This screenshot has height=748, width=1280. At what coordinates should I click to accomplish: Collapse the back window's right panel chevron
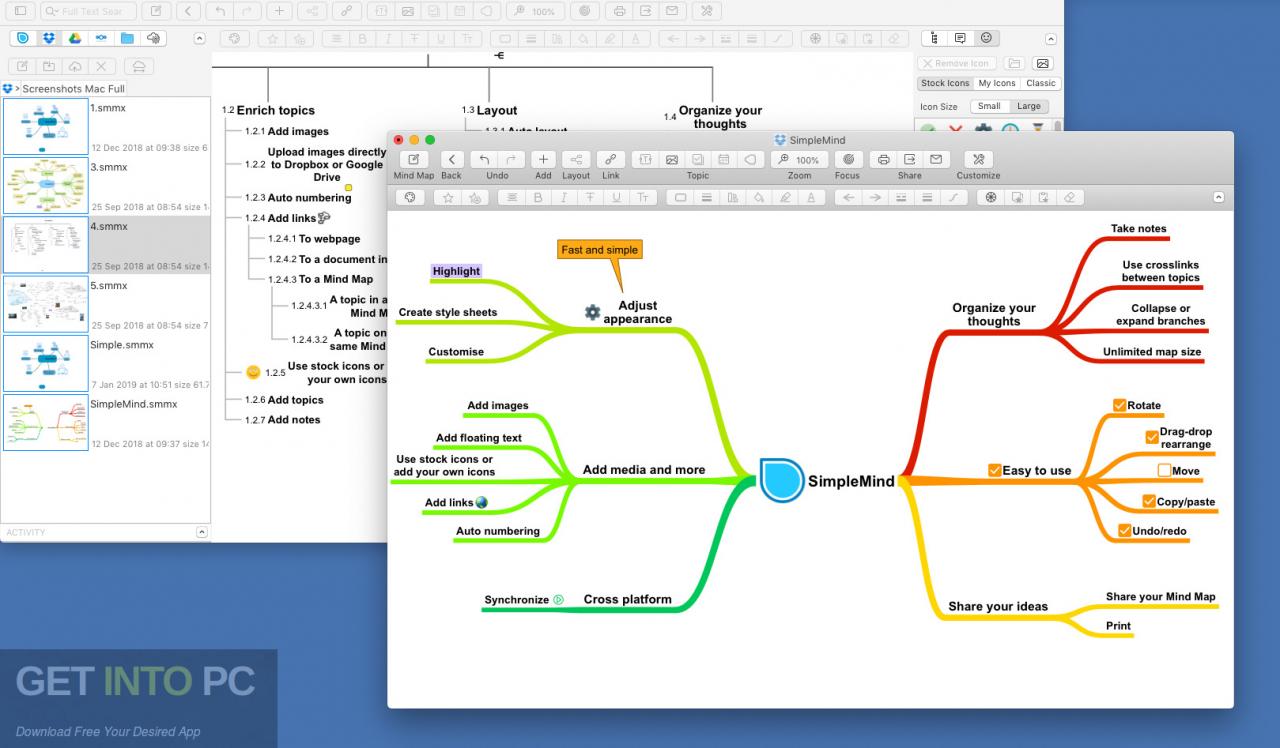tap(1050, 38)
